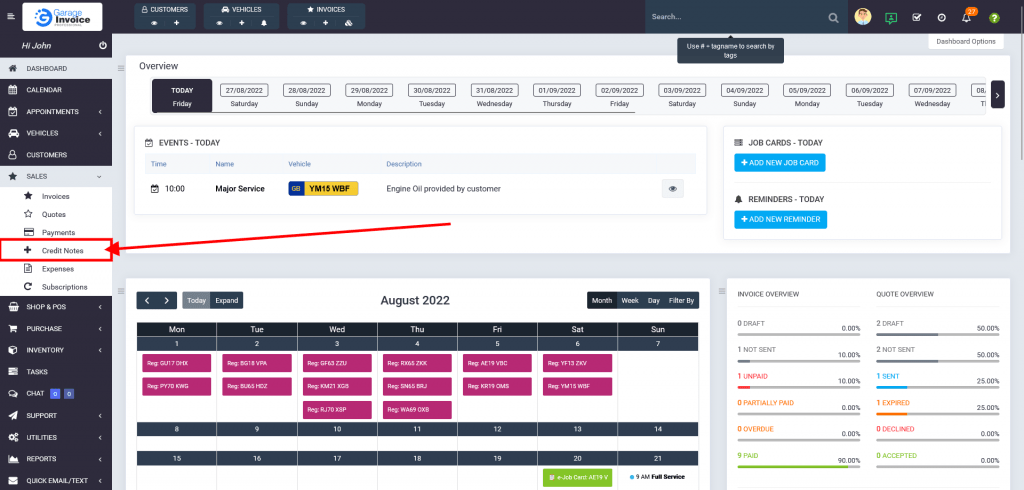1024x490 pixels.
Task: Open Credit Notes in the Sales menu
Action: click(x=62, y=250)
